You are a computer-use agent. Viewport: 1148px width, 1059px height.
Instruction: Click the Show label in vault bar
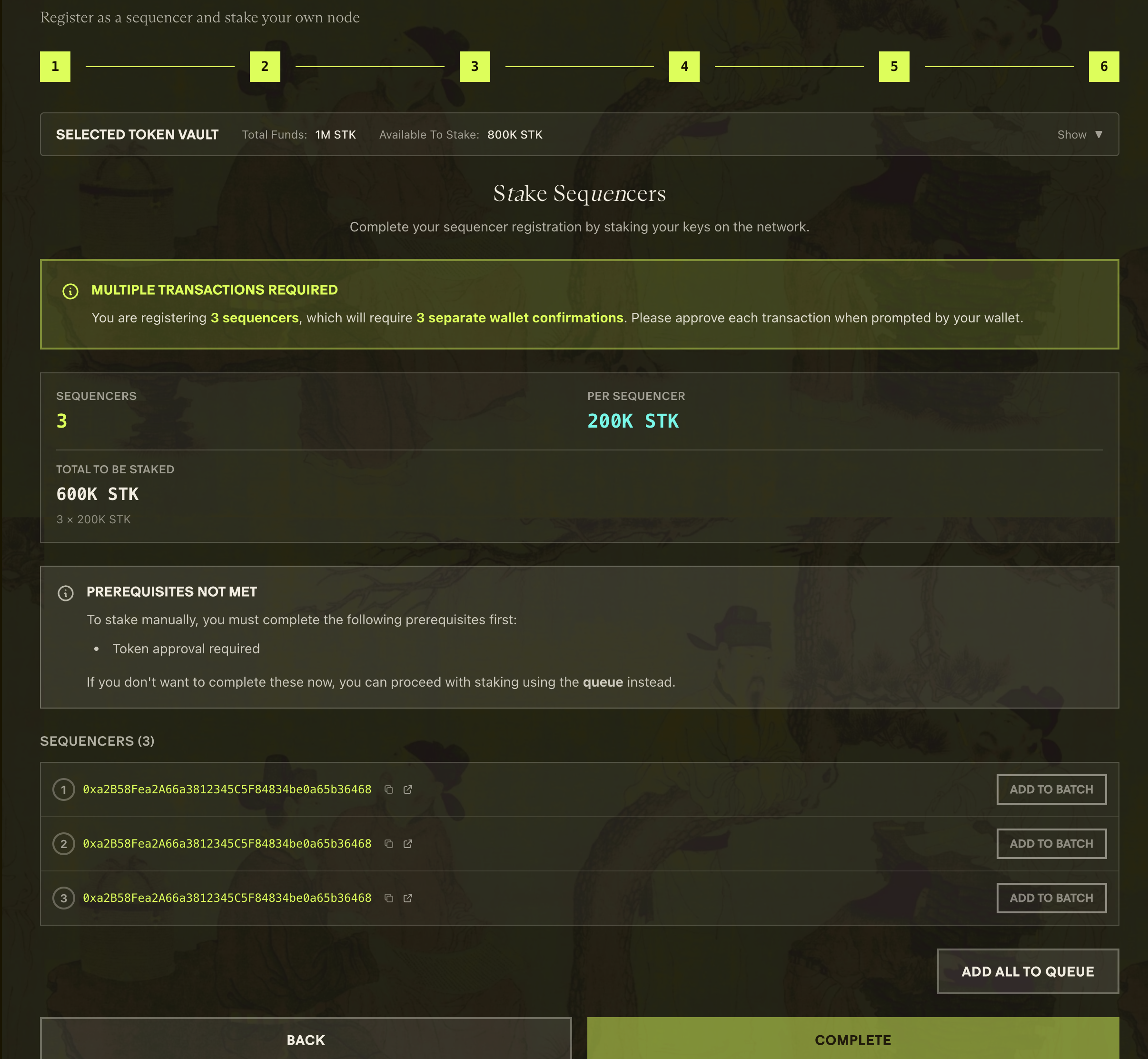pyautogui.click(x=1071, y=135)
